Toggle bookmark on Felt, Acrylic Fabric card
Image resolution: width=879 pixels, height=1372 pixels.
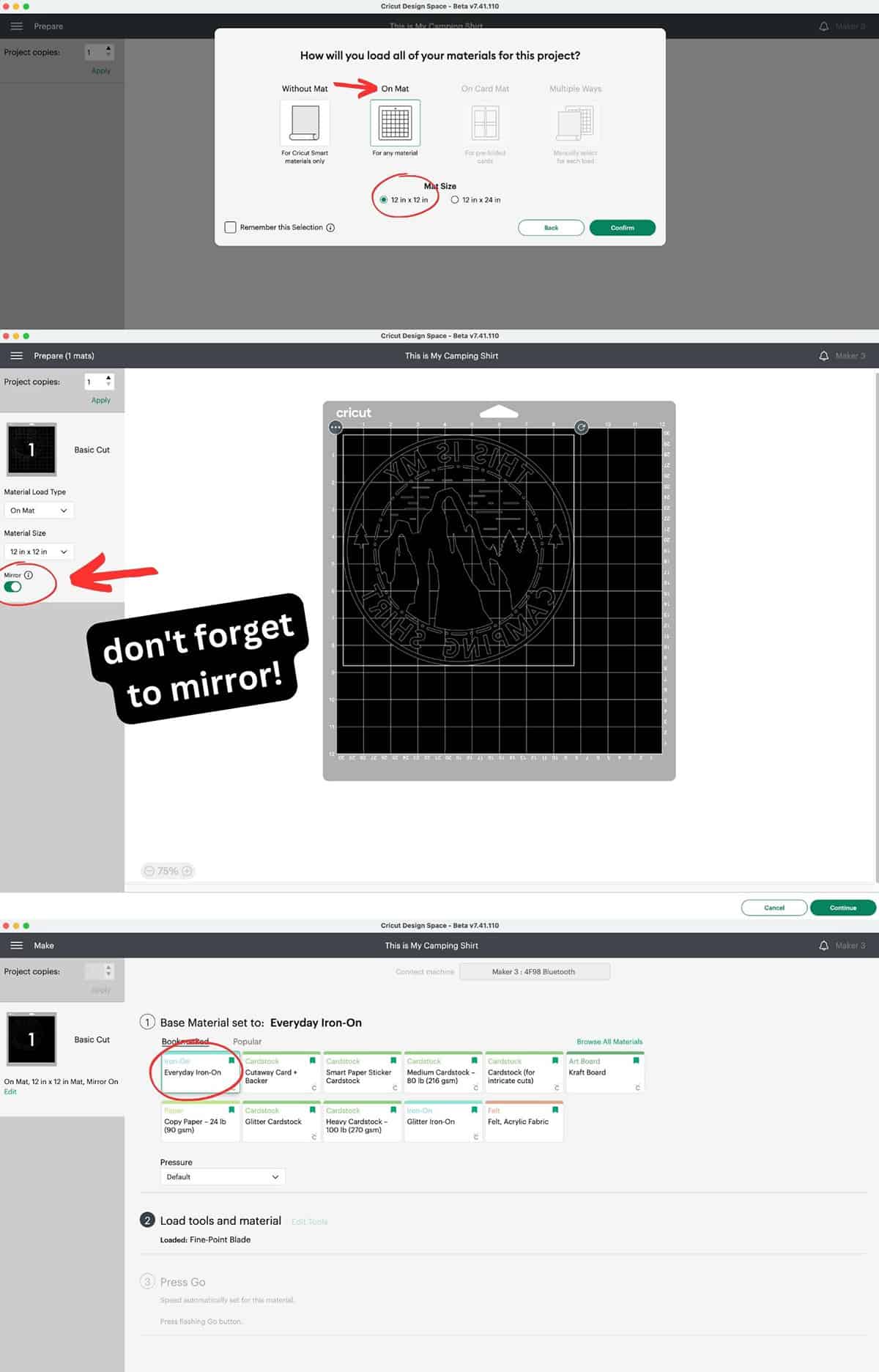pos(555,1110)
